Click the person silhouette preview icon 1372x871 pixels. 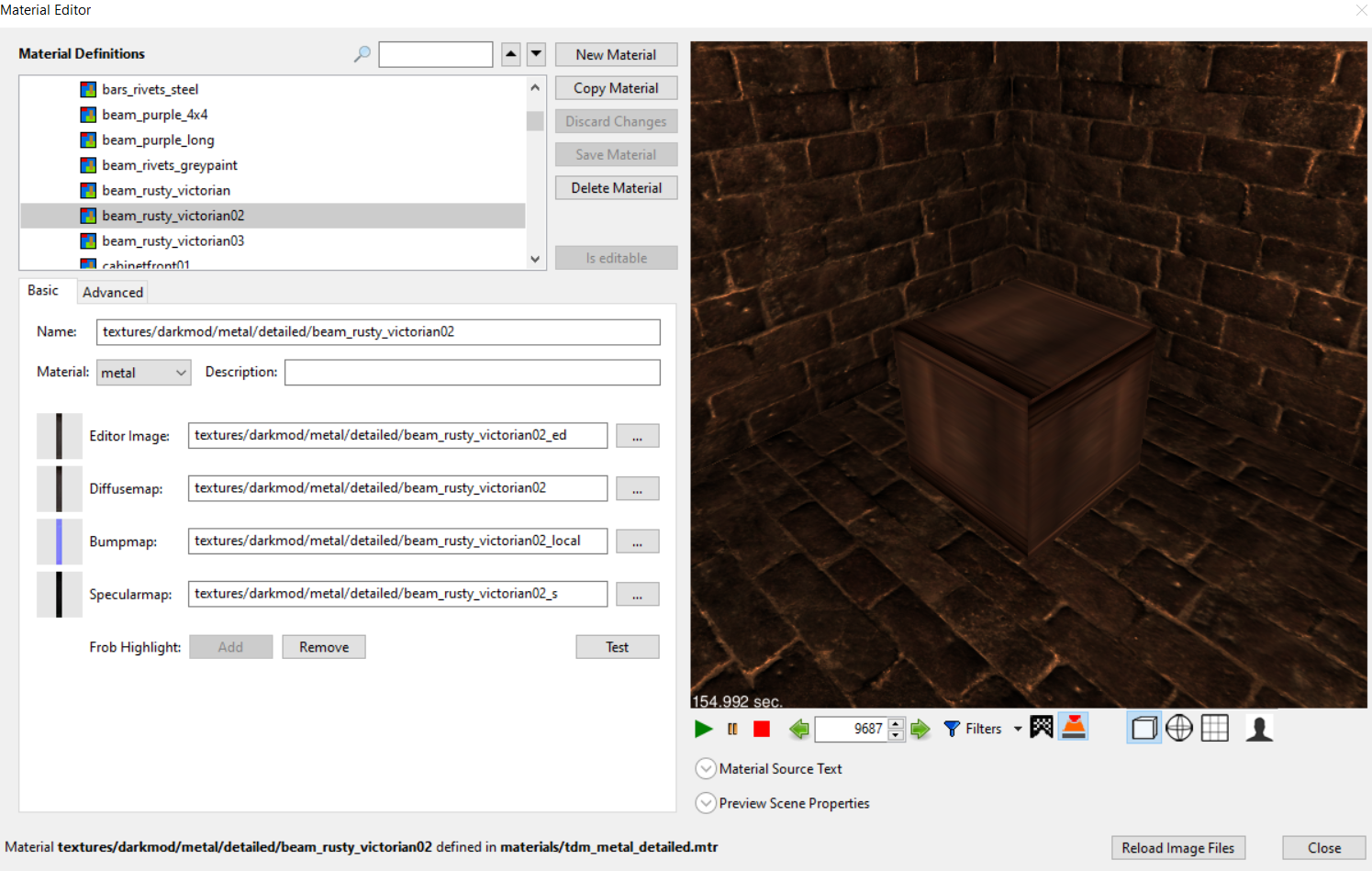tap(1259, 728)
